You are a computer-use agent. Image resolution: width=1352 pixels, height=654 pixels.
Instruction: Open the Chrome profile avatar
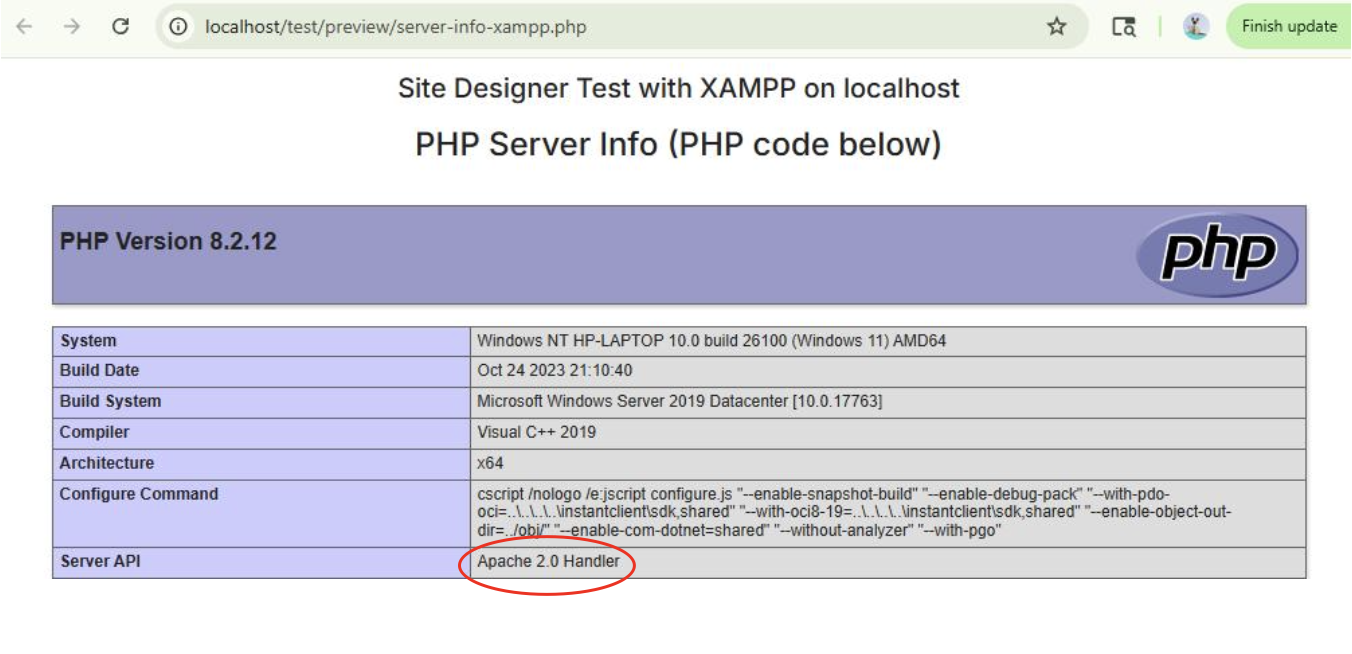point(1196,27)
